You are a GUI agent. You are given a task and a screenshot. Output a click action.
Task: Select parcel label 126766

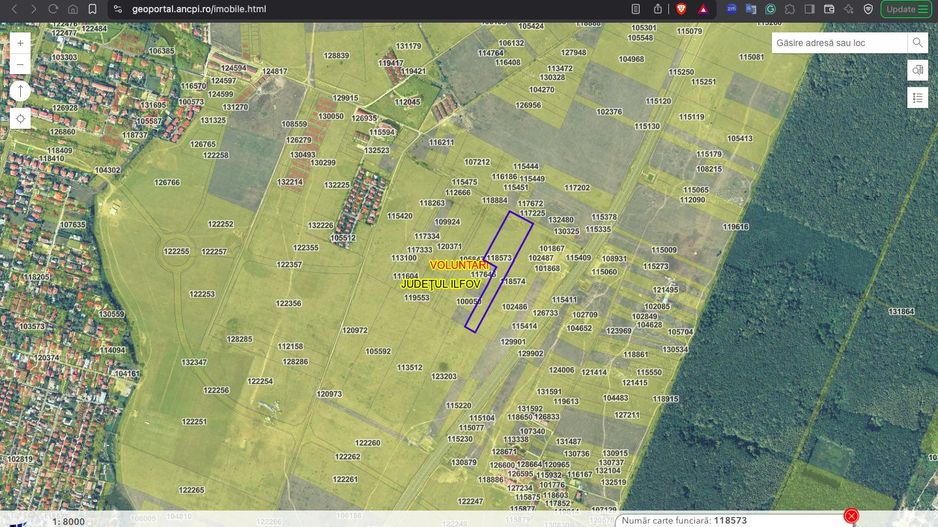tap(167, 182)
